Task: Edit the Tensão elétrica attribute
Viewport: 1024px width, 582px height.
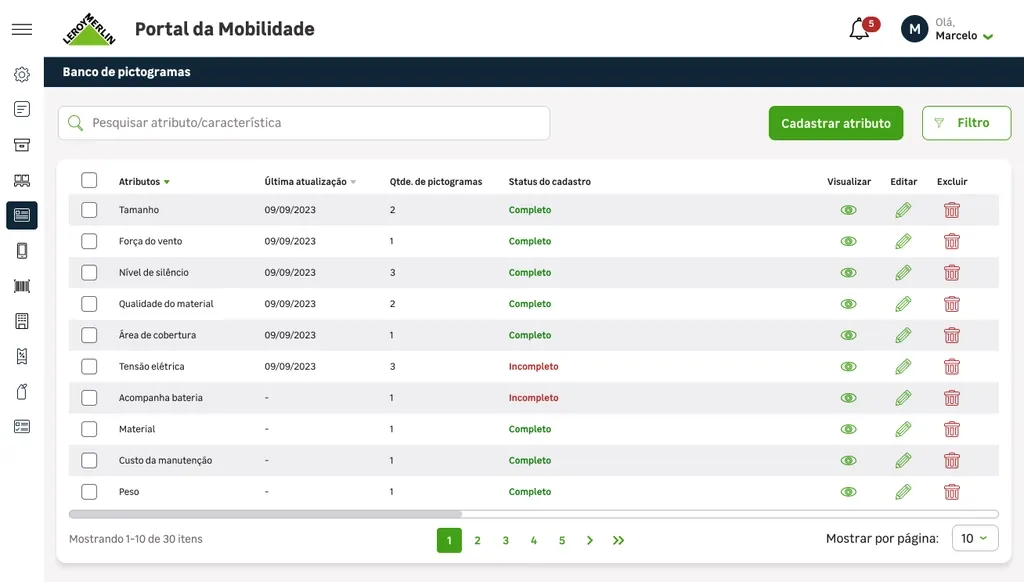Action: 903,366
